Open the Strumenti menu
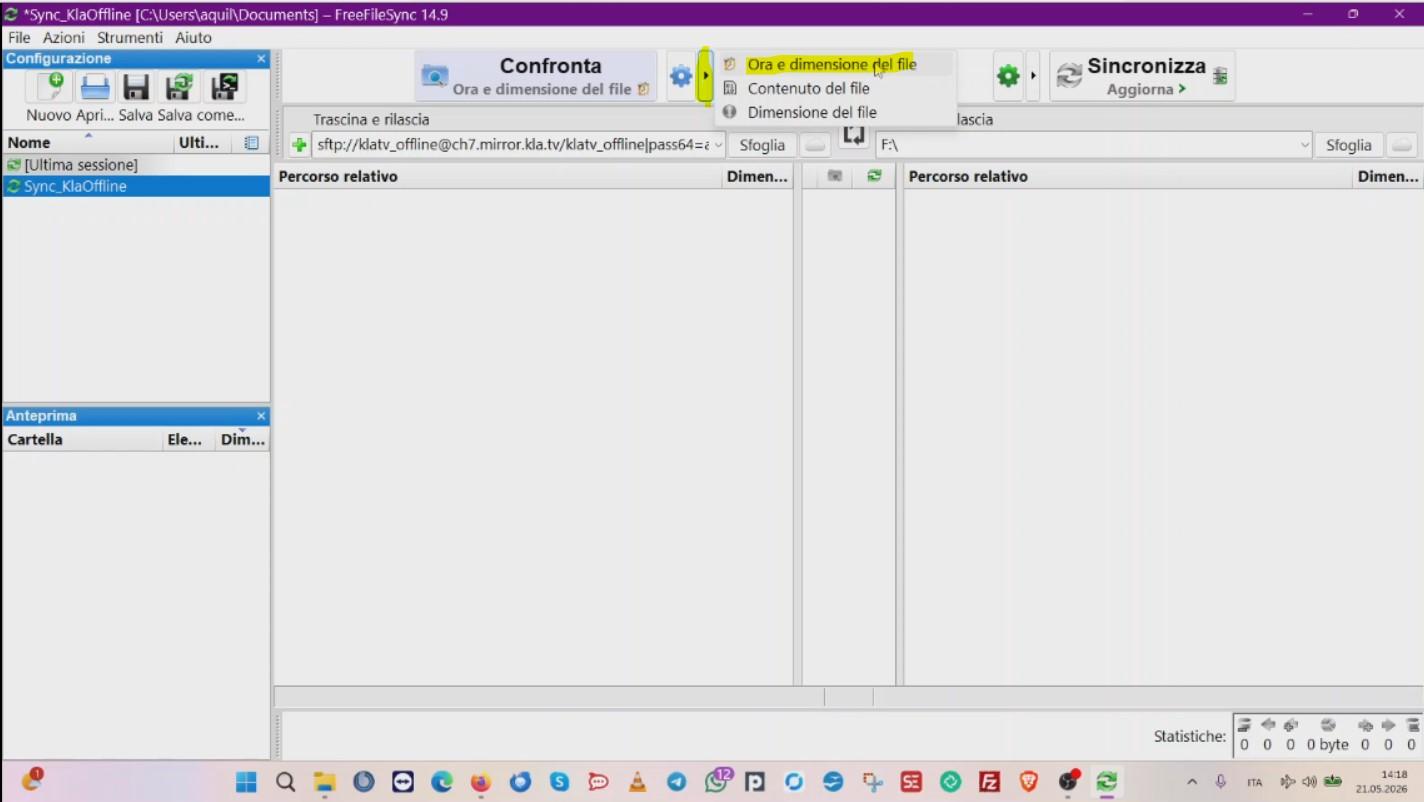Viewport: 1424px width, 802px height. [x=130, y=37]
